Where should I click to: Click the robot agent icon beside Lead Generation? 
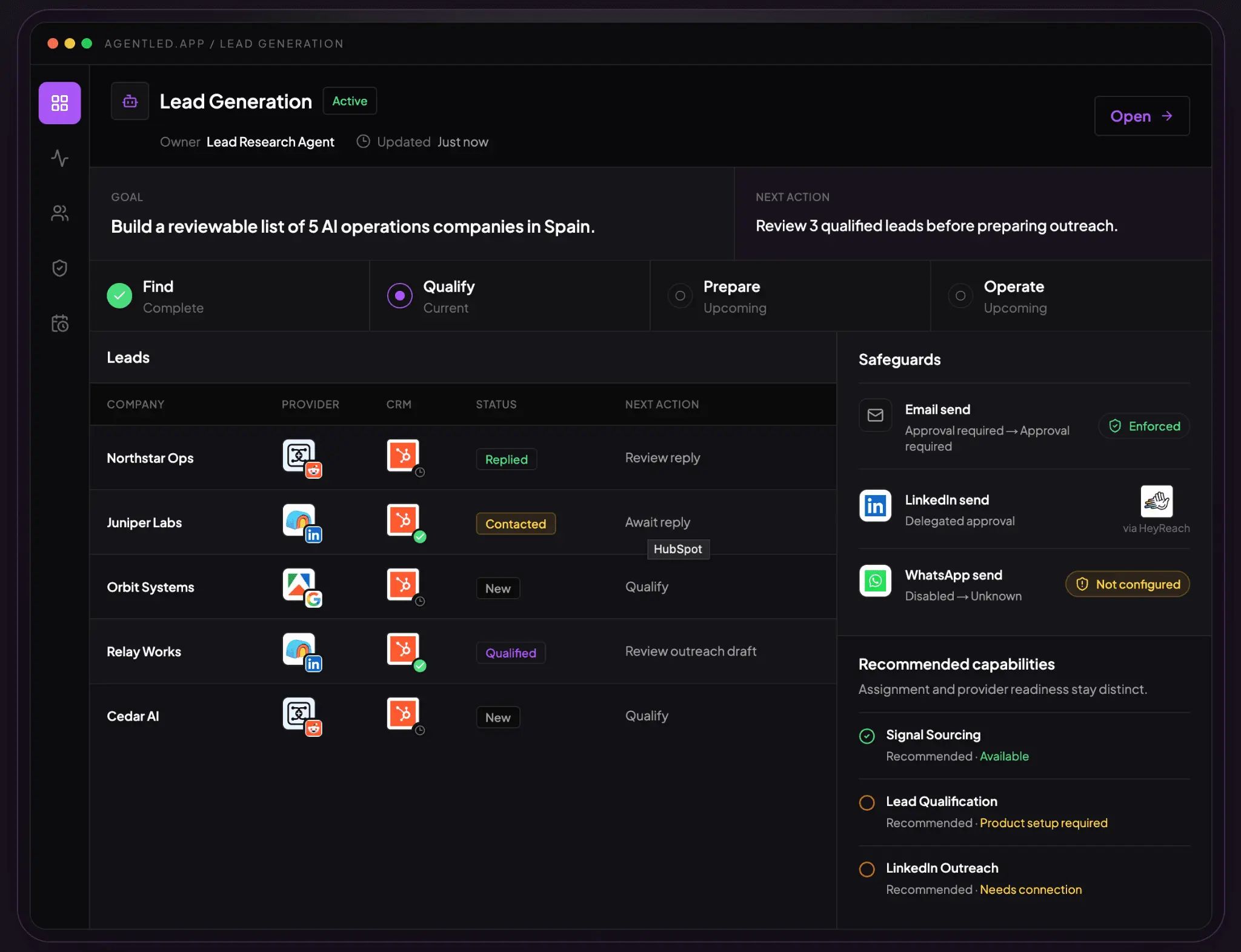130,101
